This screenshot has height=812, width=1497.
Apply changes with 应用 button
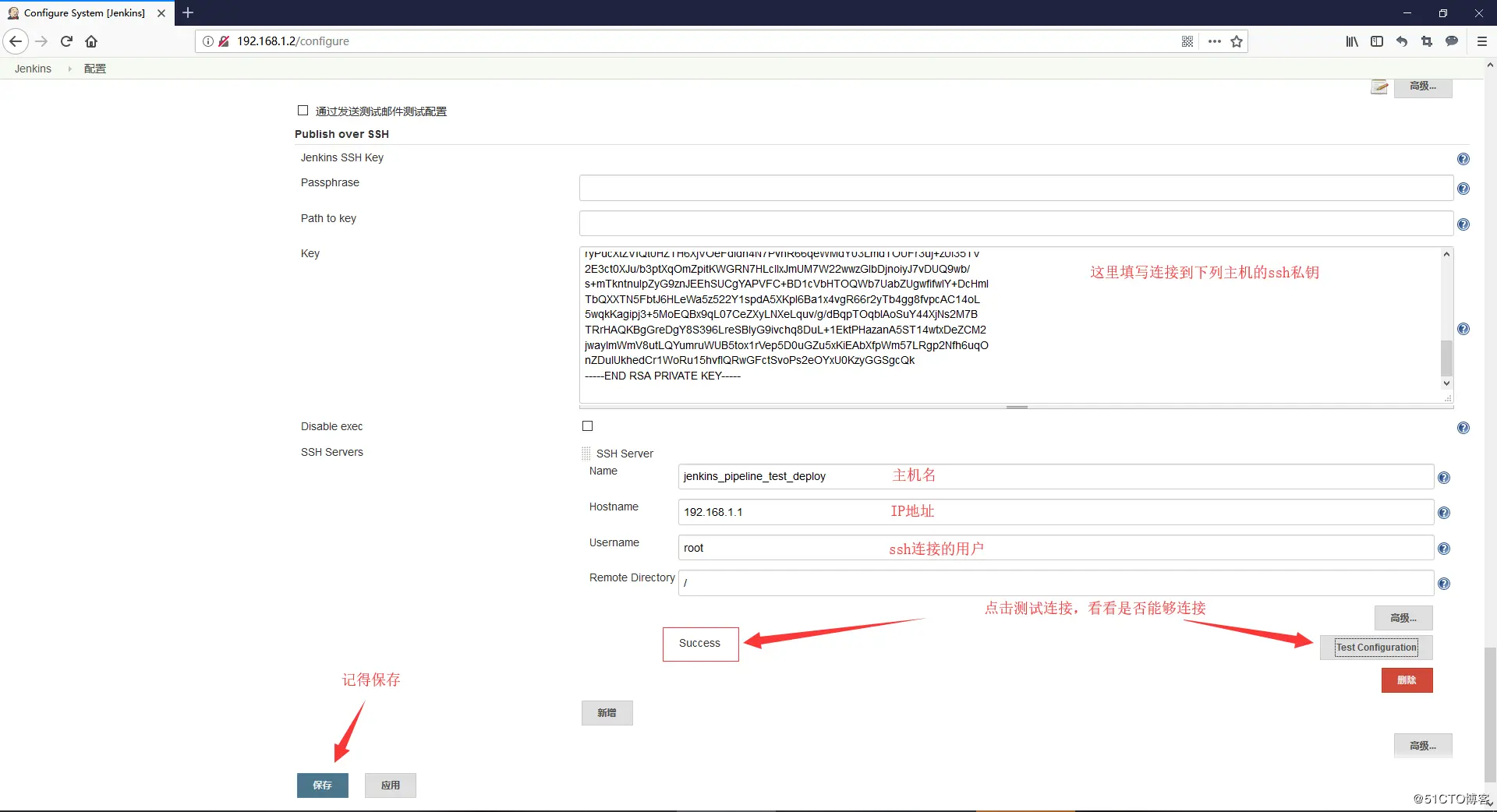[x=390, y=786]
